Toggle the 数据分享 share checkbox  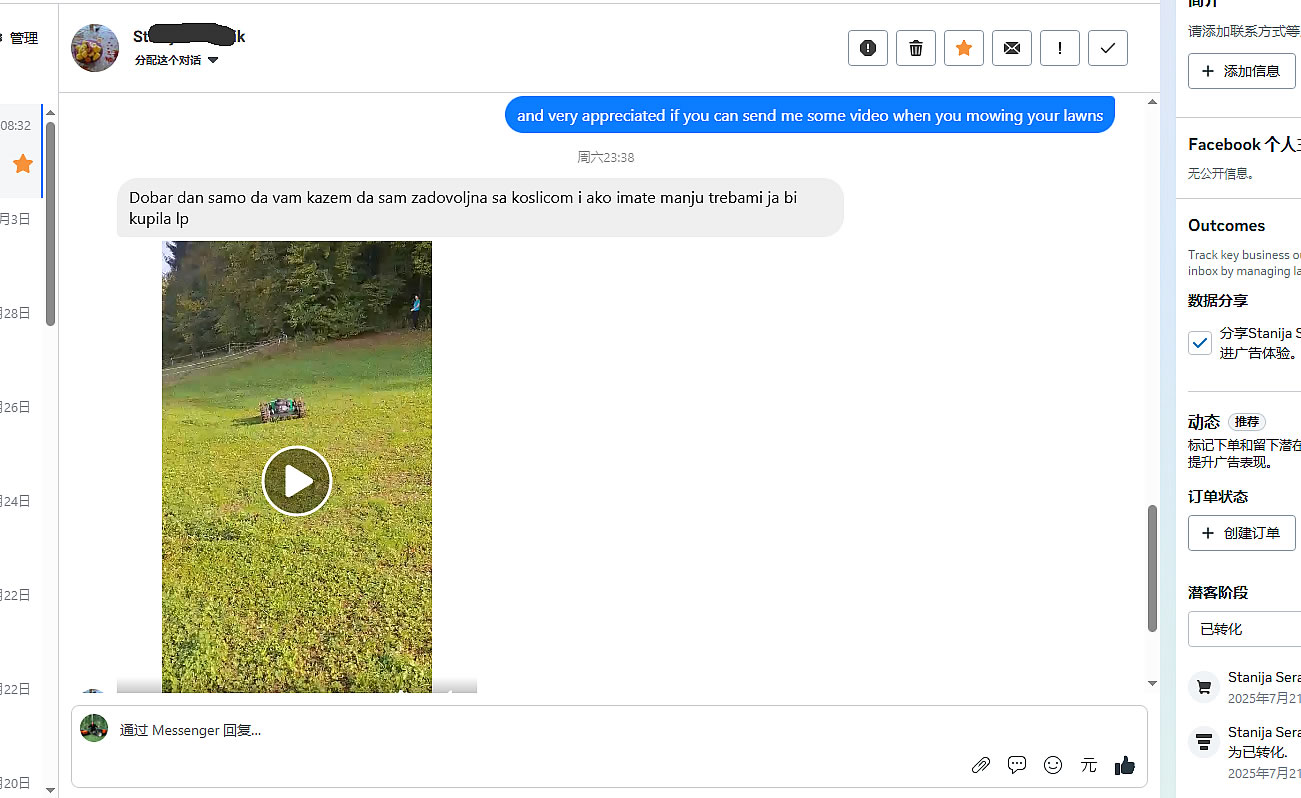[x=1200, y=343]
